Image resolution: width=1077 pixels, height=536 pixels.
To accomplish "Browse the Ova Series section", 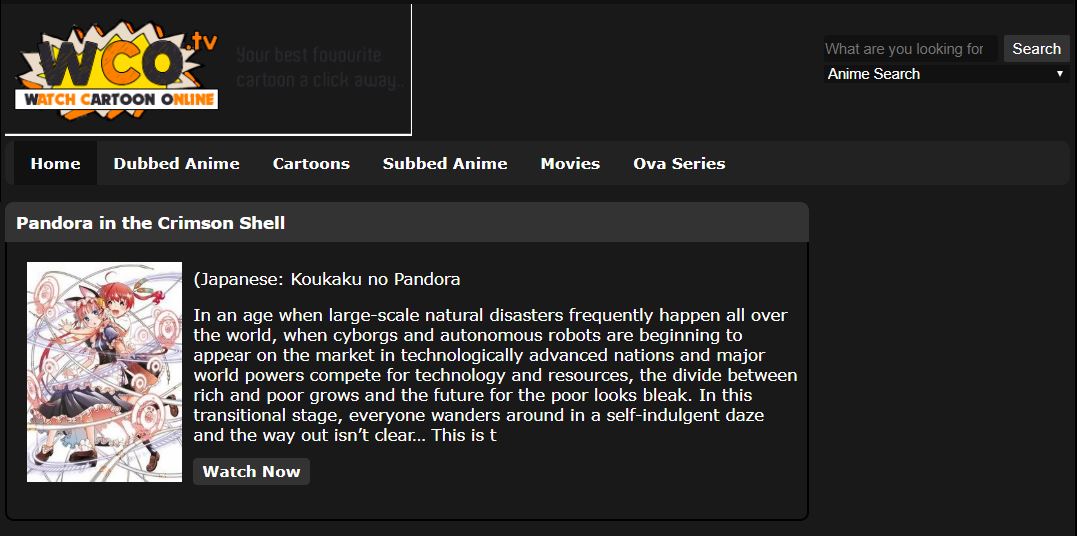I will coord(679,164).
